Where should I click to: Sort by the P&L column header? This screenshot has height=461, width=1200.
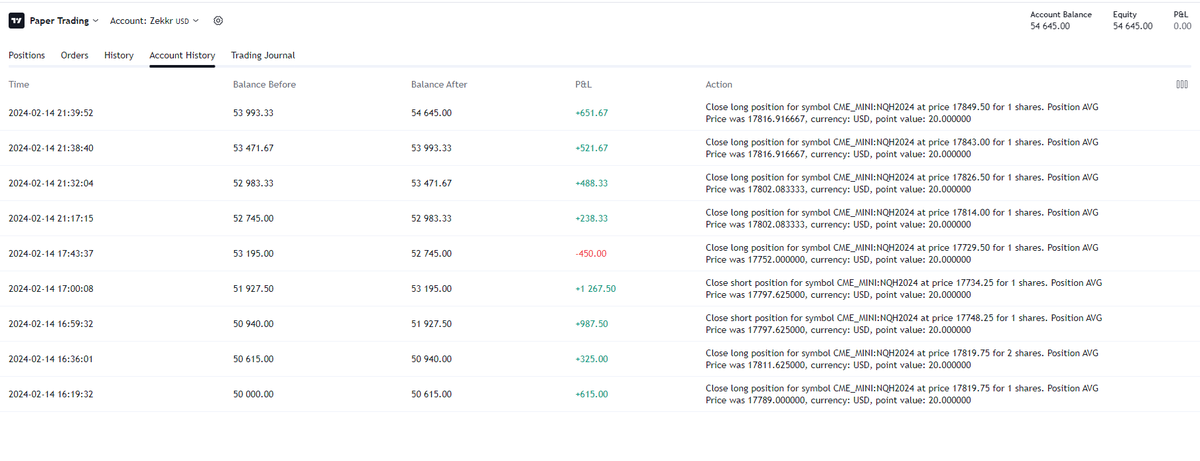(x=585, y=85)
